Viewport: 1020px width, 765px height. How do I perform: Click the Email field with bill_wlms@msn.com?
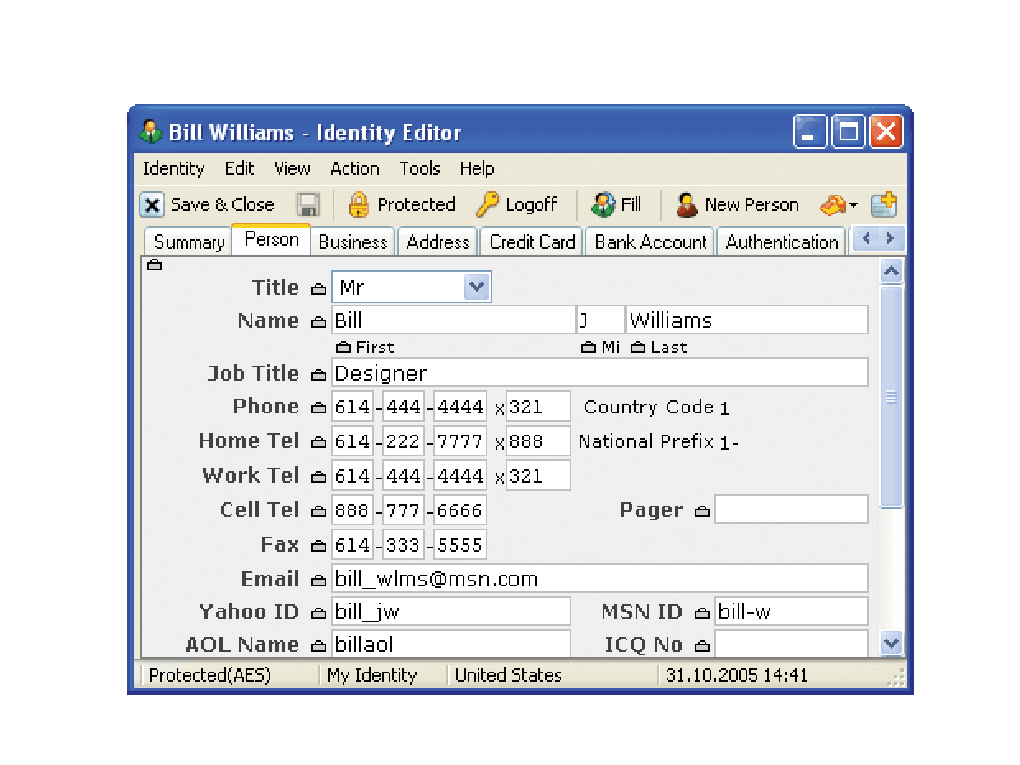pyautogui.click(x=600, y=579)
